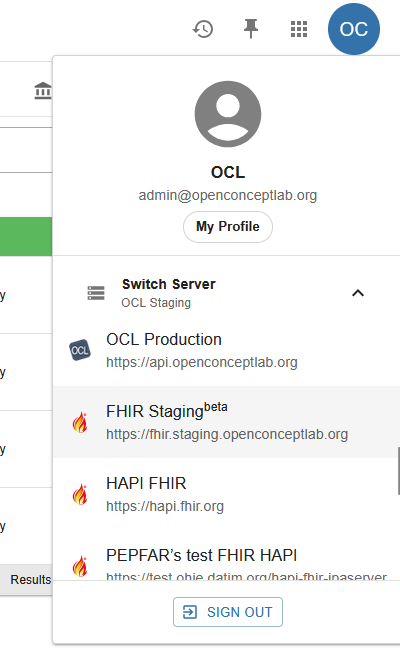Open the apps grid icon
Screen dimensions: 400x663
(x=299, y=29)
